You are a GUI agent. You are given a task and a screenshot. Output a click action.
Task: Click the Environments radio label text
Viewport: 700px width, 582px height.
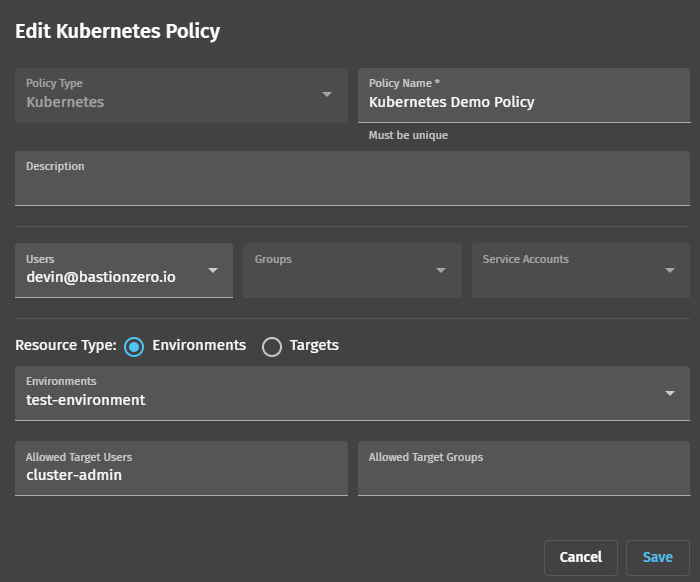coord(199,345)
